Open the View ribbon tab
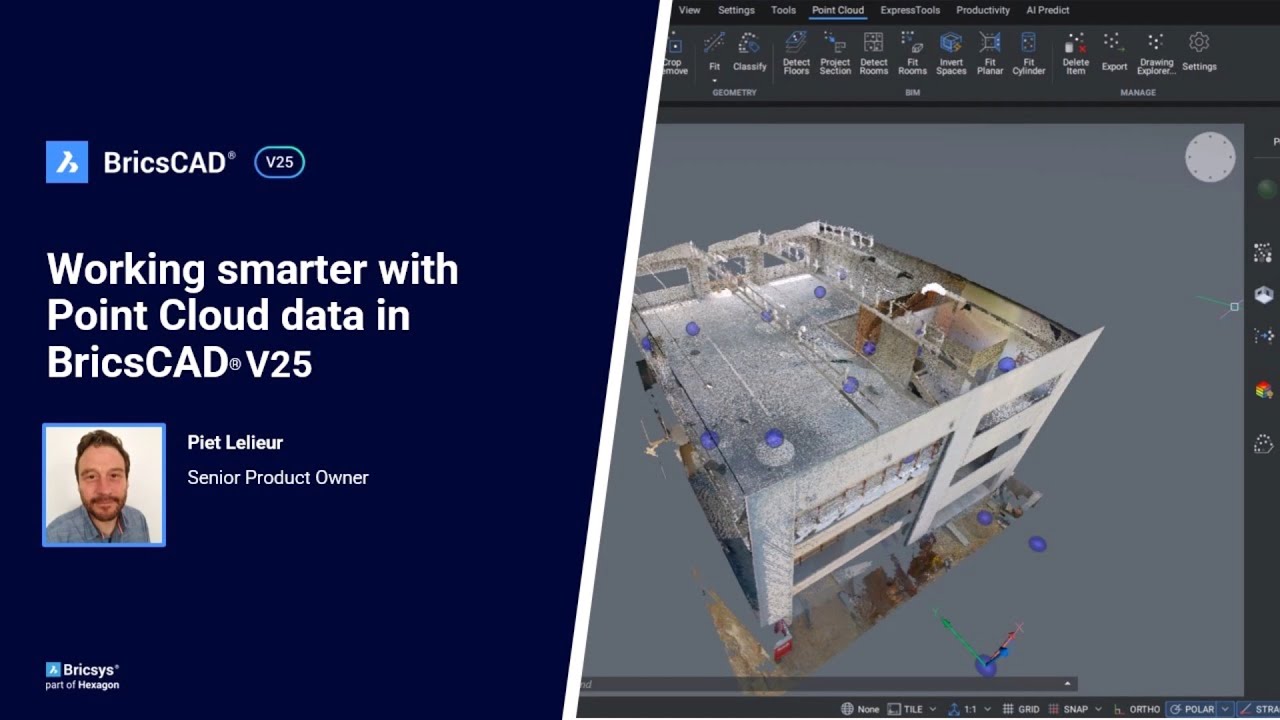This screenshot has height=720, width=1280. tap(690, 10)
